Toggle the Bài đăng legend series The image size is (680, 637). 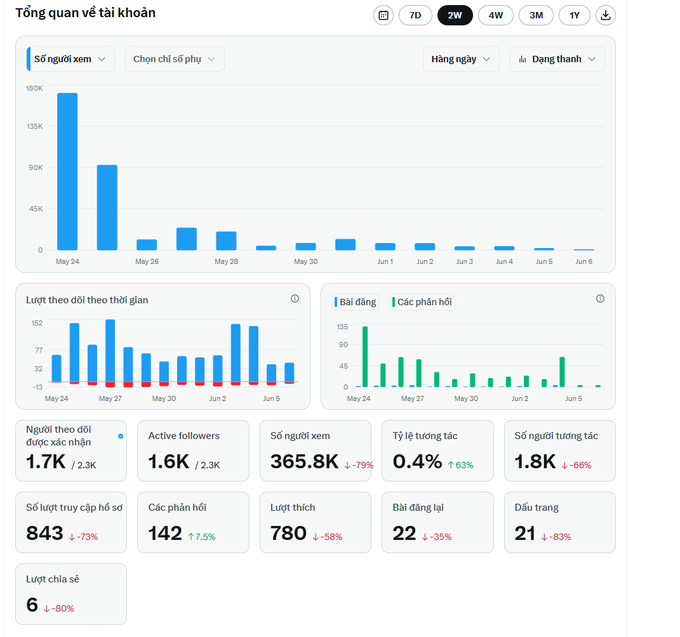tap(355, 302)
